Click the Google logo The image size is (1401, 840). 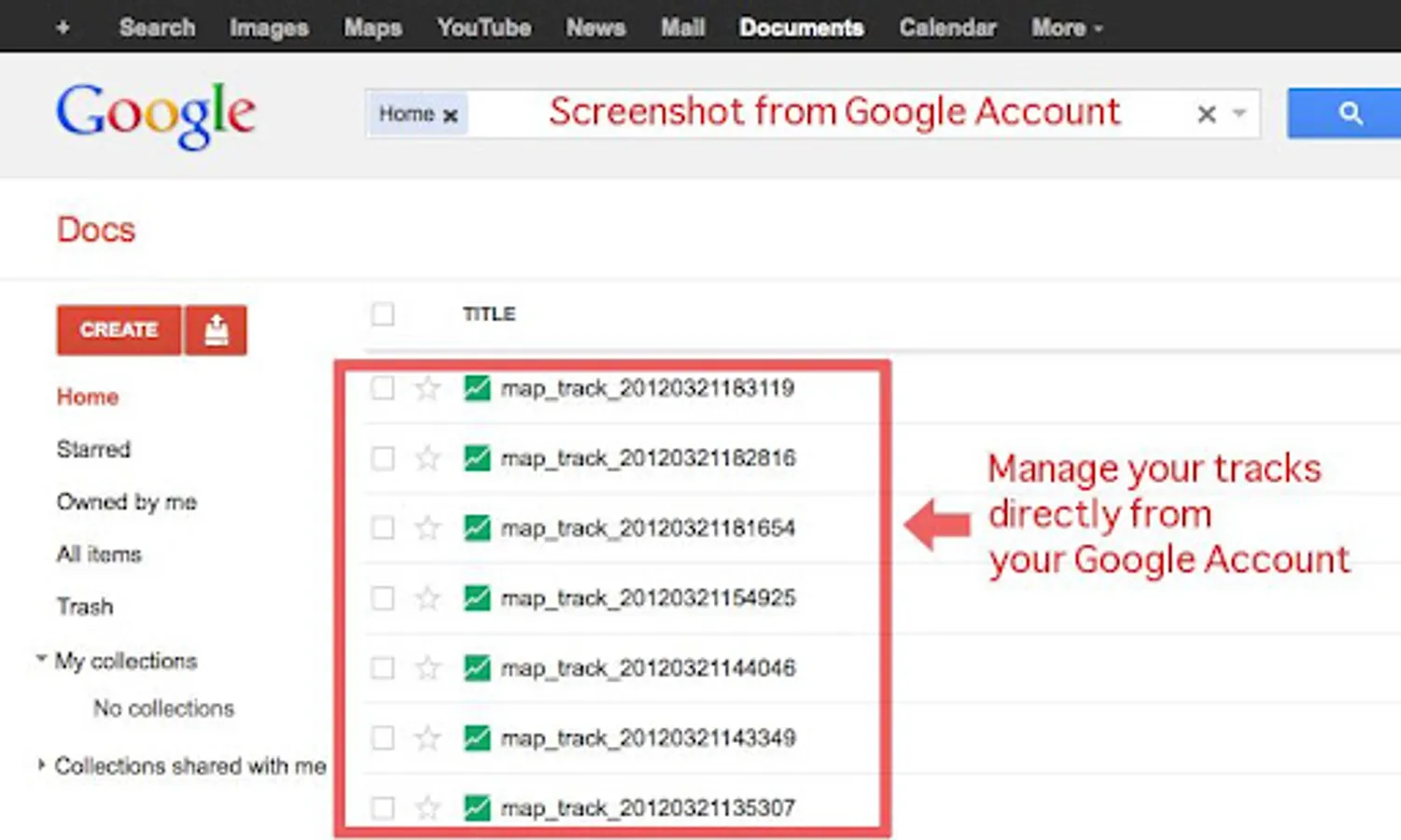pyautogui.click(x=155, y=113)
